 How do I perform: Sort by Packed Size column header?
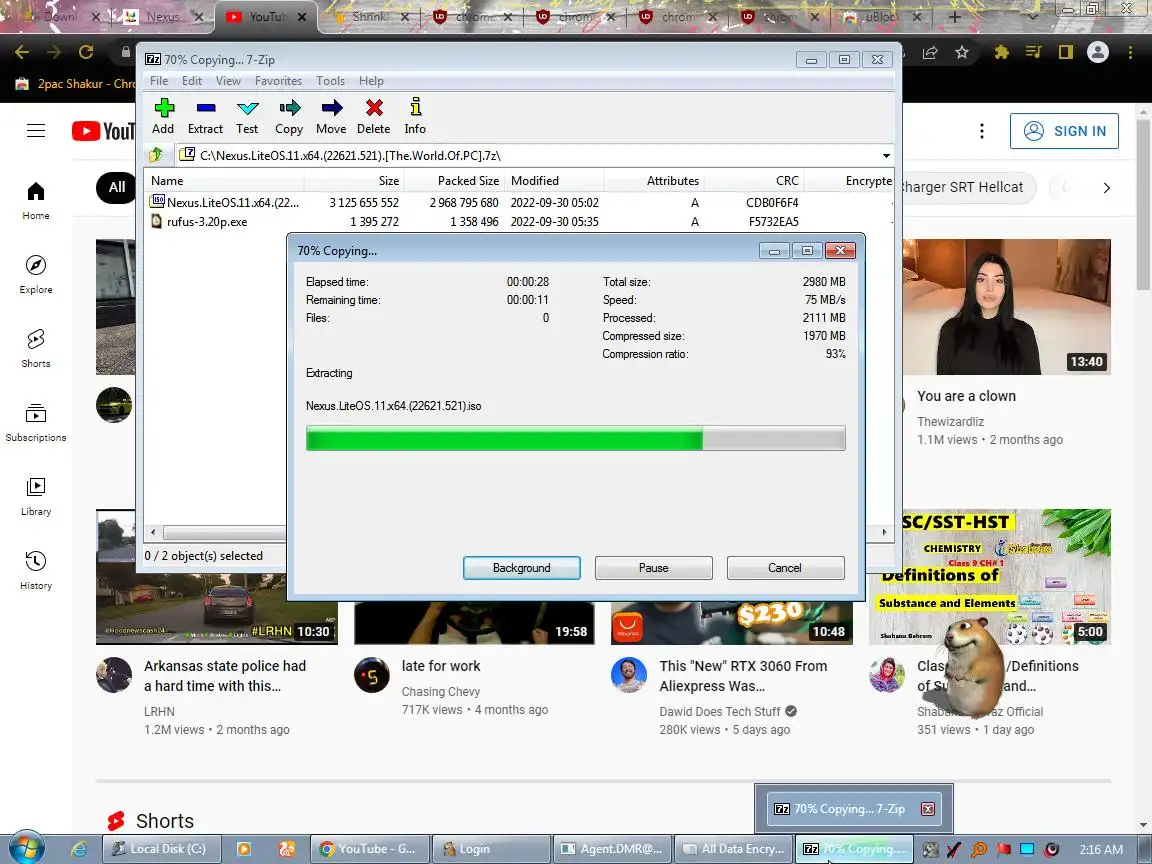[x=455, y=181]
